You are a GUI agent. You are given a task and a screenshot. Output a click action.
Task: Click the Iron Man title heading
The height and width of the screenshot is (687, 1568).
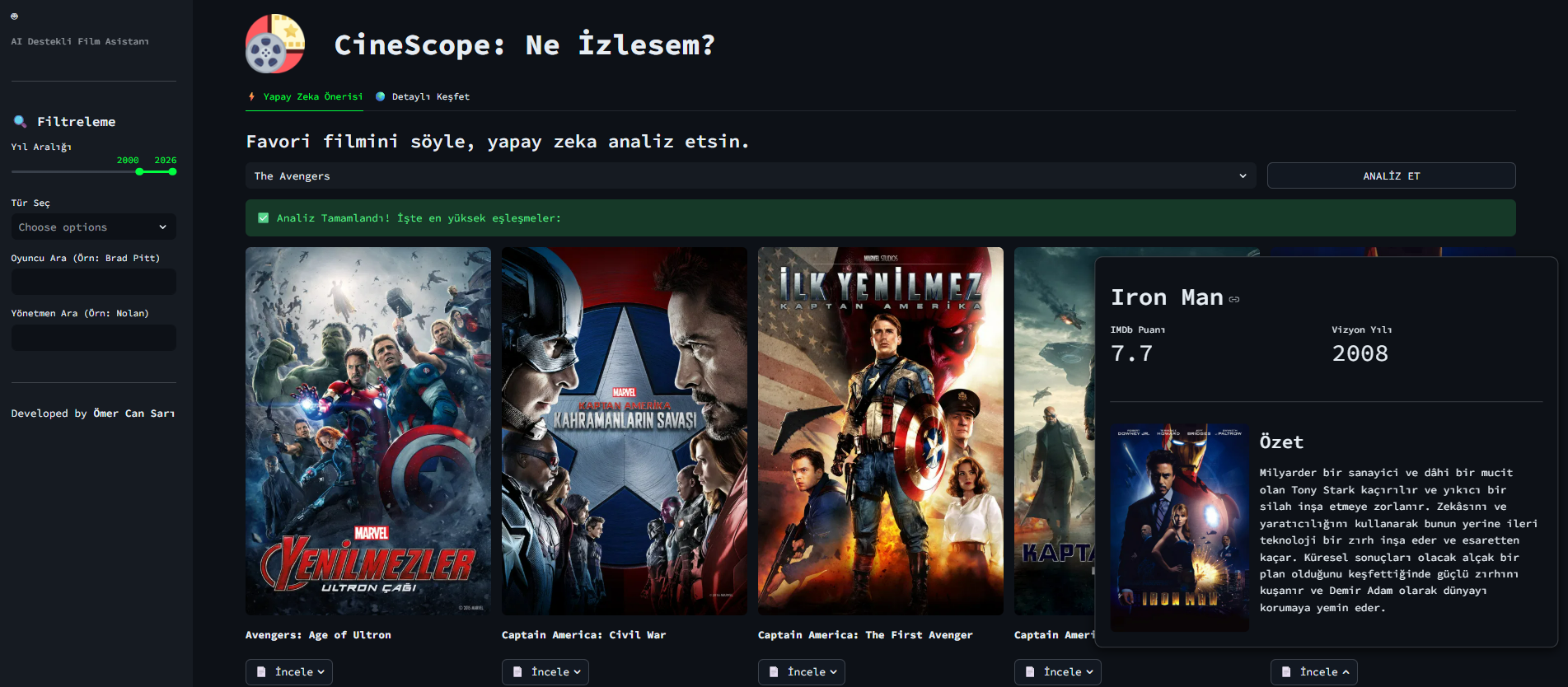(x=1167, y=297)
